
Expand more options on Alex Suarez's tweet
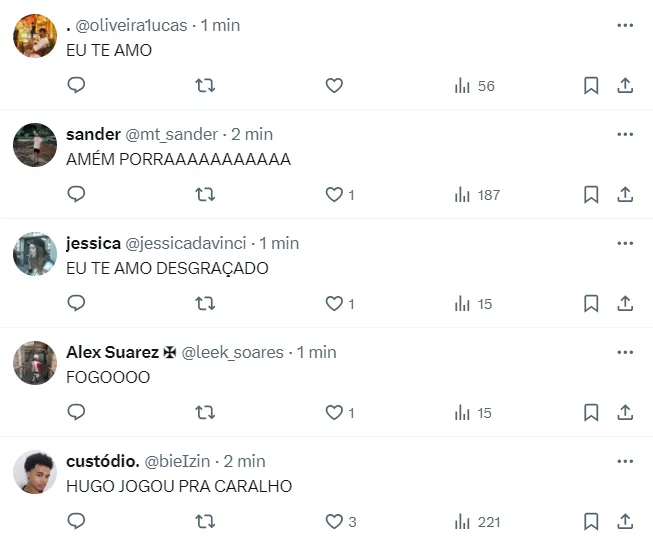click(x=625, y=352)
